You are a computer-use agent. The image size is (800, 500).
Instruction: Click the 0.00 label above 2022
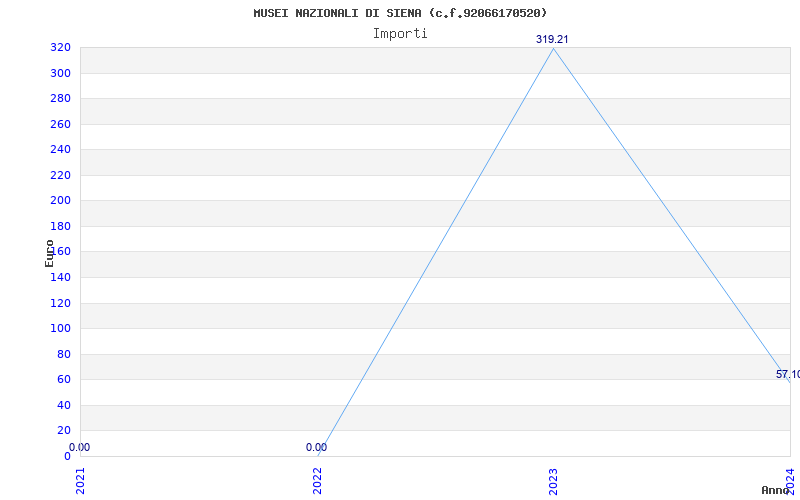click(316, 447)
